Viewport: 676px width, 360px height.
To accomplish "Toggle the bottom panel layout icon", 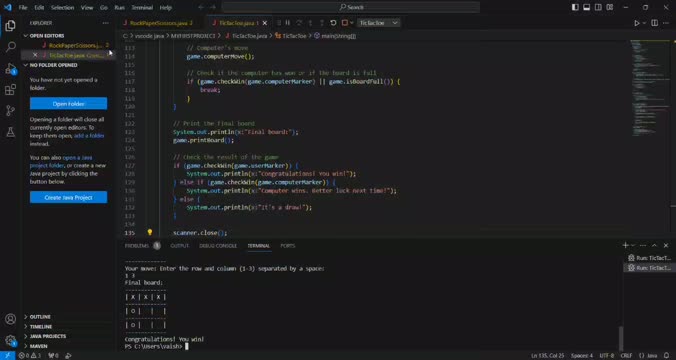I will click(x=587, y=7).
